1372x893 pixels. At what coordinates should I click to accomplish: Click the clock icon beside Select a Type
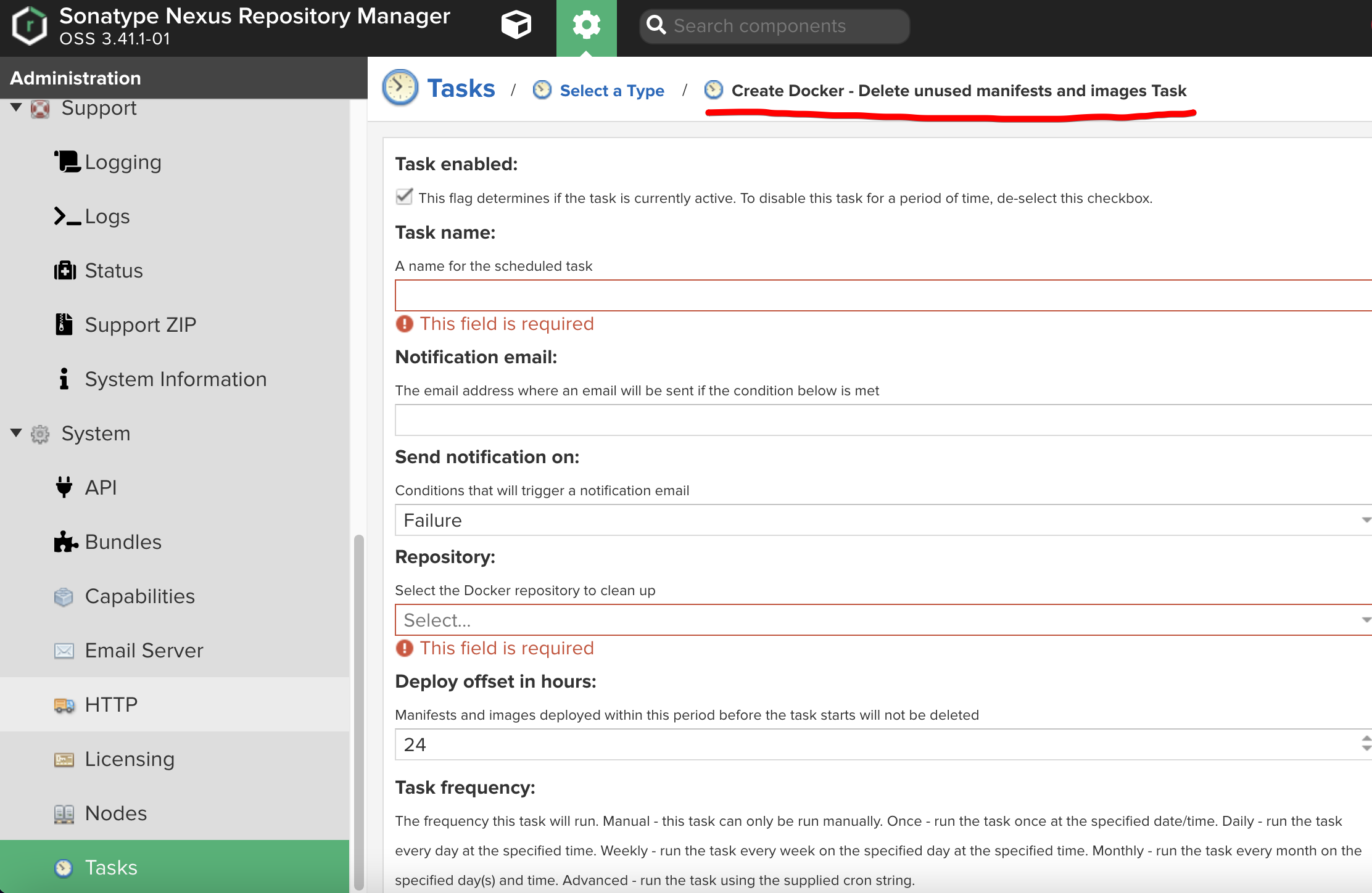542,90
